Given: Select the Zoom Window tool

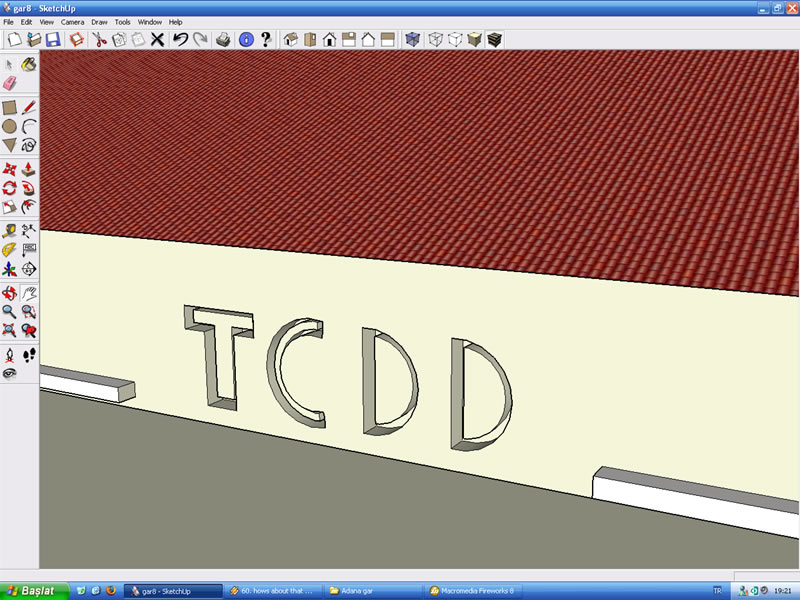Looking at the screenshot, I should tap(29, 312).
